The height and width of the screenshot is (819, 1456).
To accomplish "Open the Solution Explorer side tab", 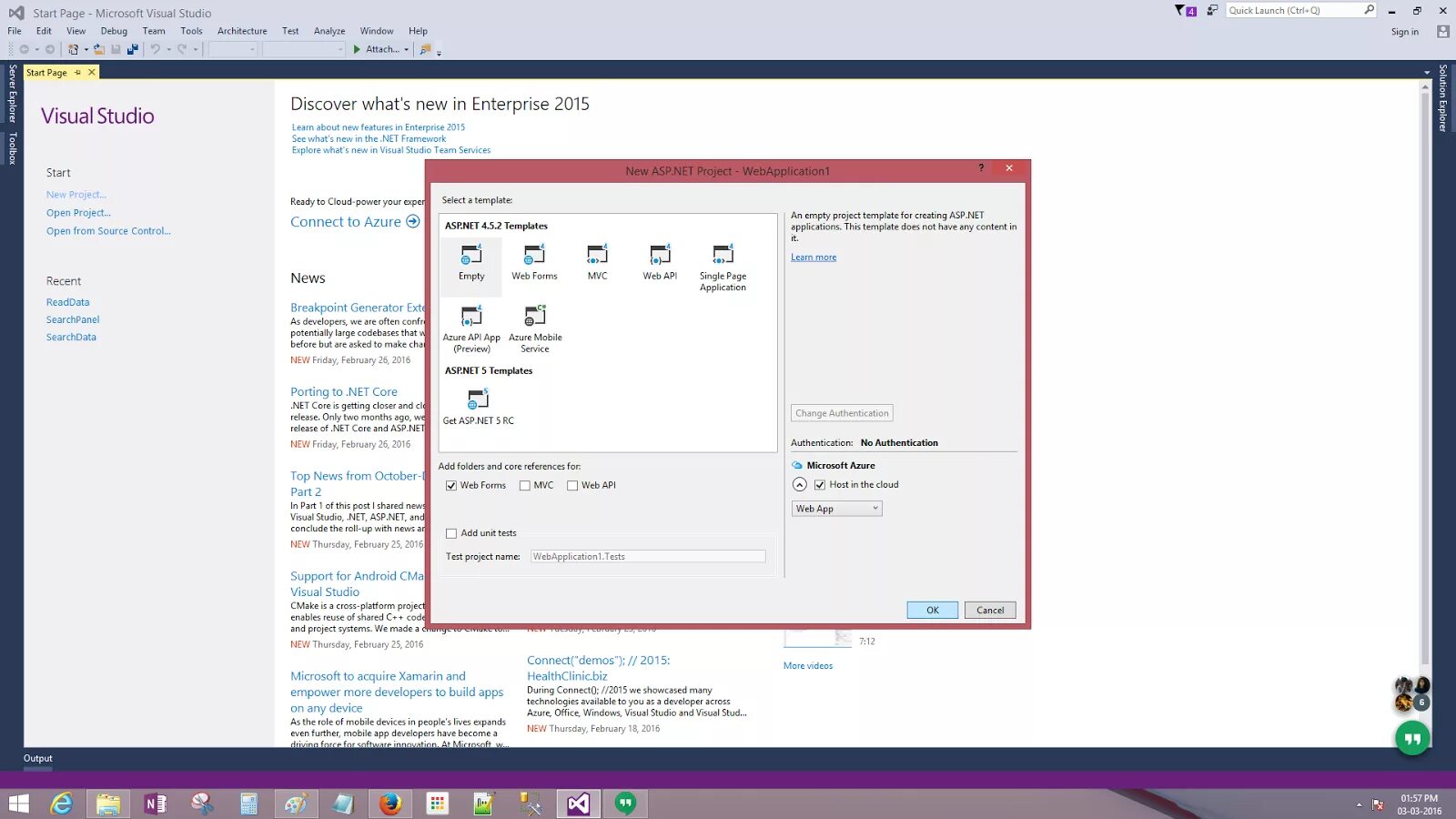I will [x=1443, y=97].
